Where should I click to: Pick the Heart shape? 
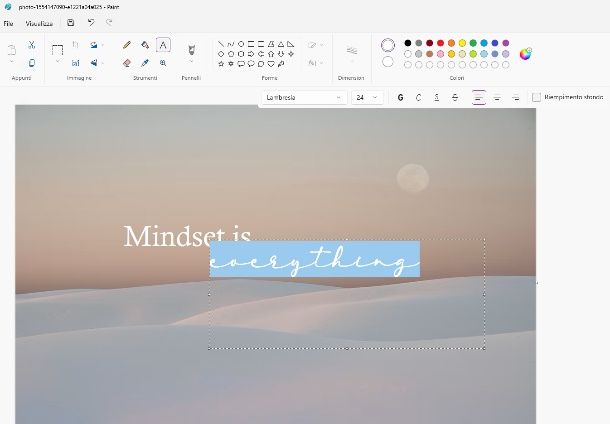pos(271,63)
